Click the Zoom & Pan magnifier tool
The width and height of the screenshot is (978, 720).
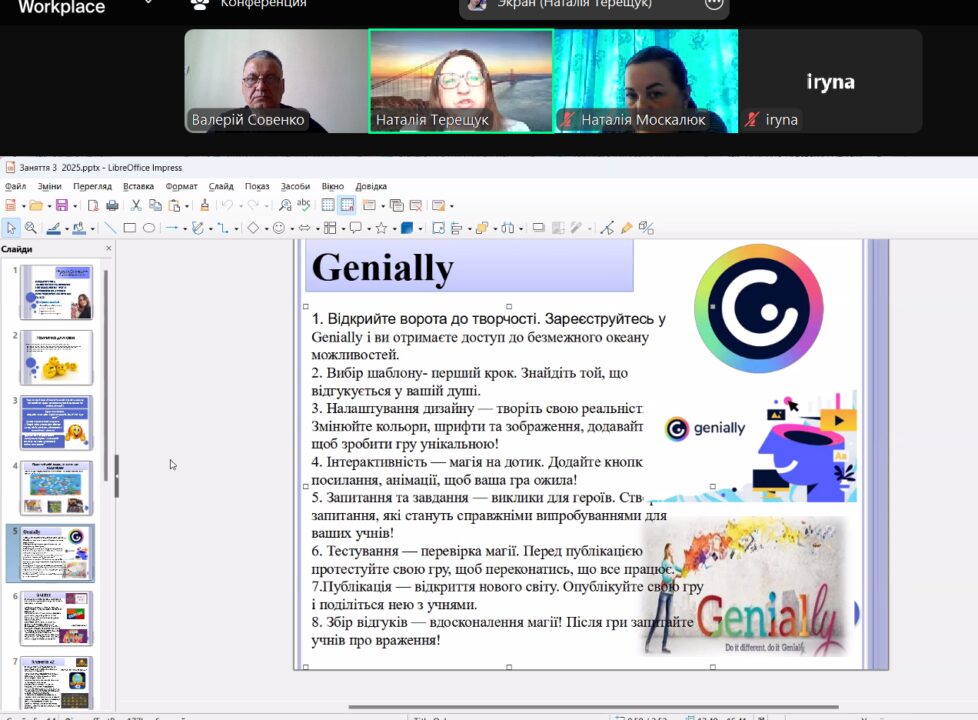pos(31,228)
